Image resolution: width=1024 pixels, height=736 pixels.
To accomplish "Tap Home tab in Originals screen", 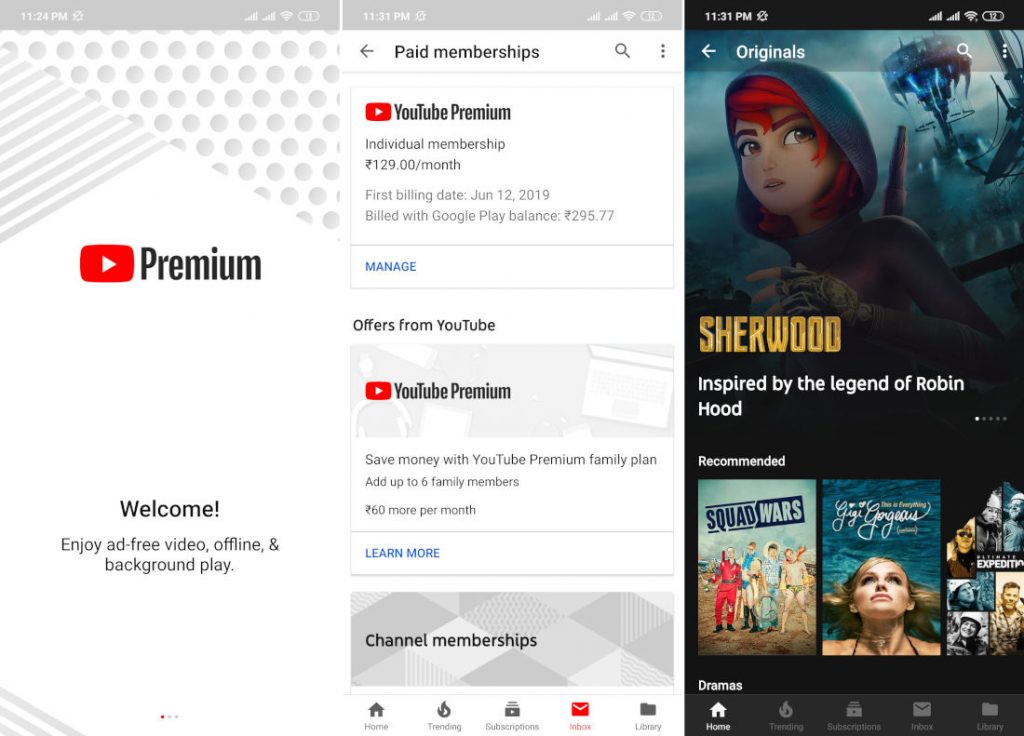I will 718,716.
